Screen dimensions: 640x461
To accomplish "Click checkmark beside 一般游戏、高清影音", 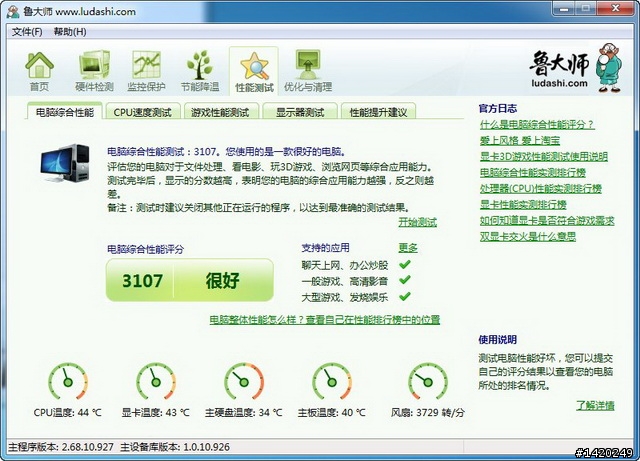I will tap(404, 280).
